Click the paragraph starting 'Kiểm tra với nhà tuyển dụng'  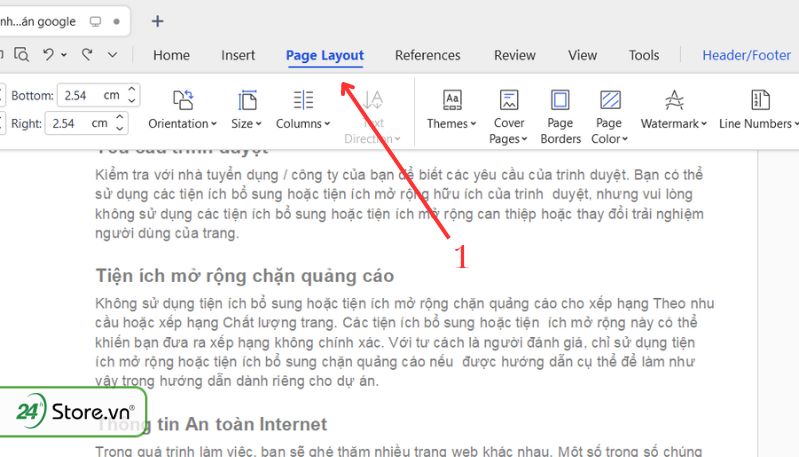pos(399,204)
